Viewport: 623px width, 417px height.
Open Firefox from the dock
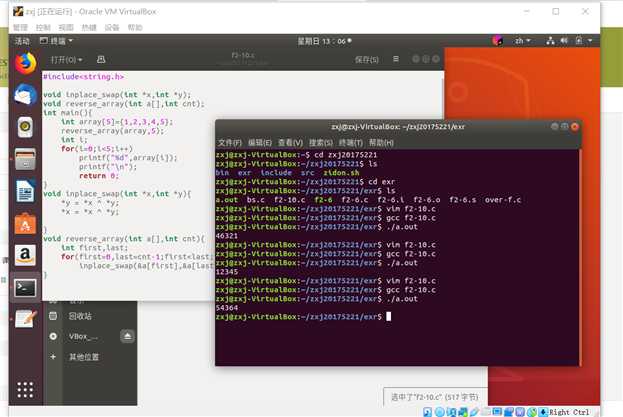25,64
